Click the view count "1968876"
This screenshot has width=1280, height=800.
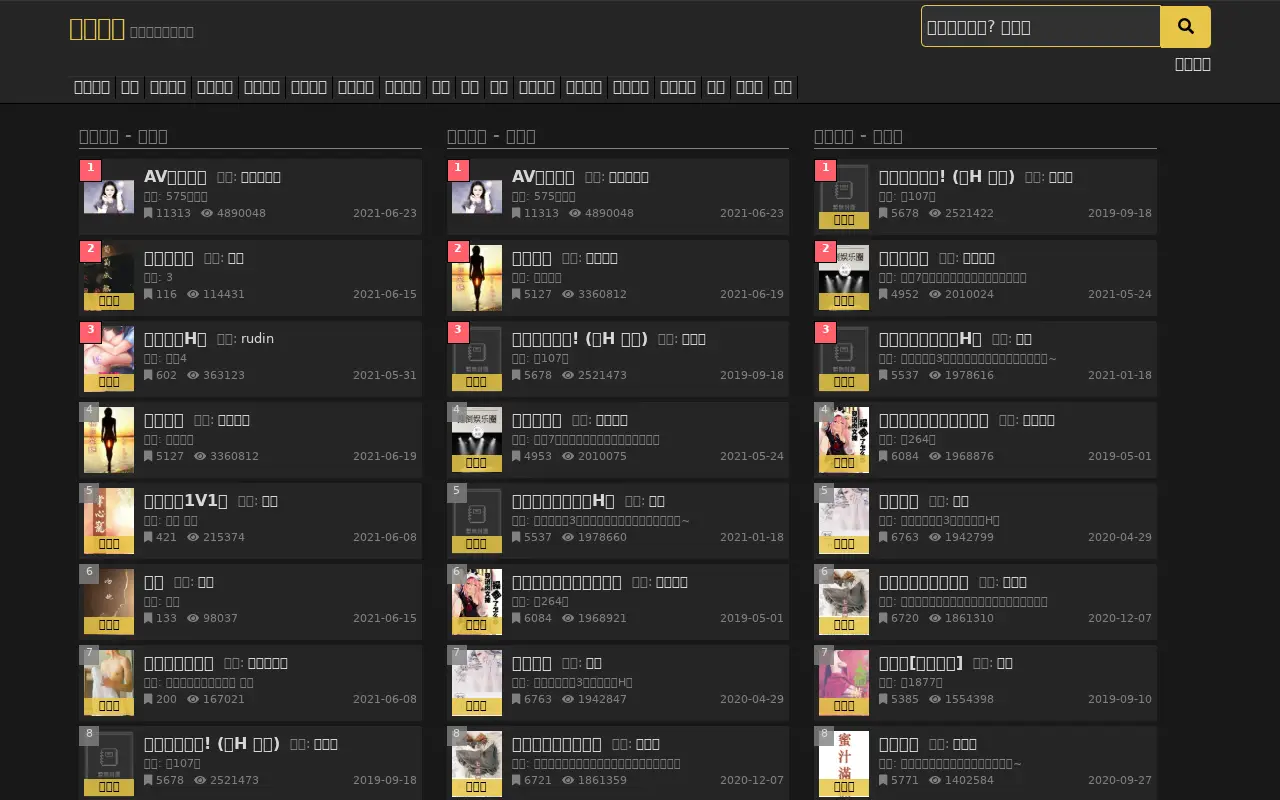click(970, 457)
